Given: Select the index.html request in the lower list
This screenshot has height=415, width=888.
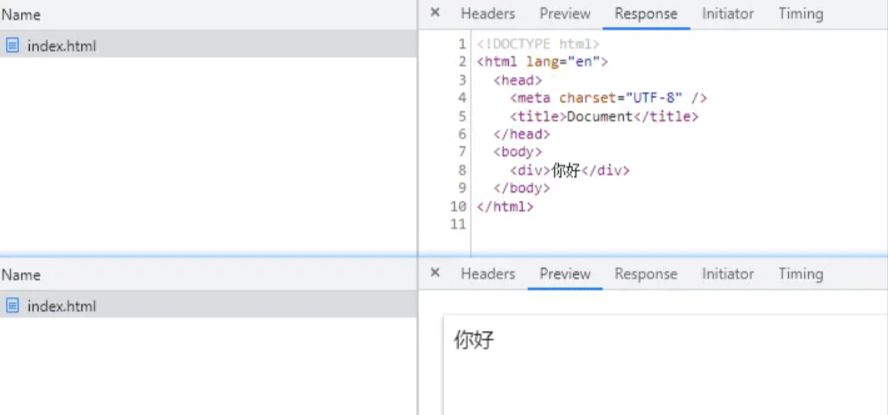Looking at the screenshot, I should tap(62, 306).
